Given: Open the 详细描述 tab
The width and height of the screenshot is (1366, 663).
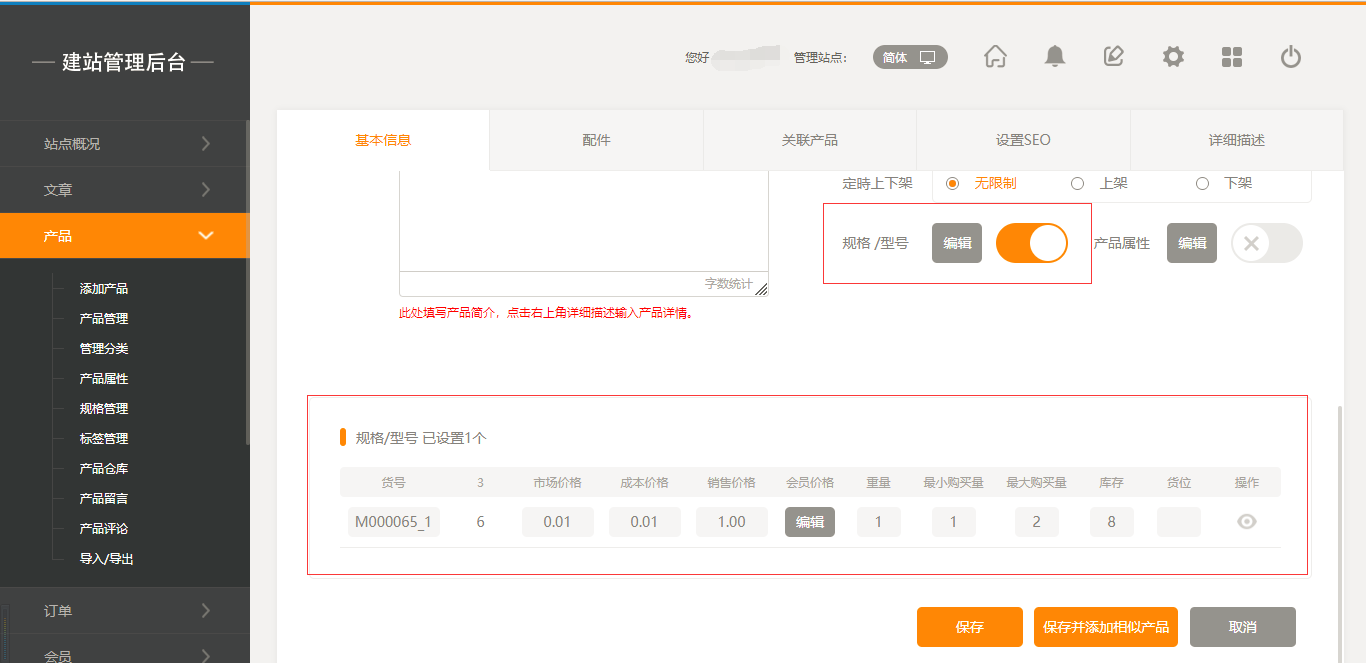Looking at the screenshot, I should [x=1236, y=140].
